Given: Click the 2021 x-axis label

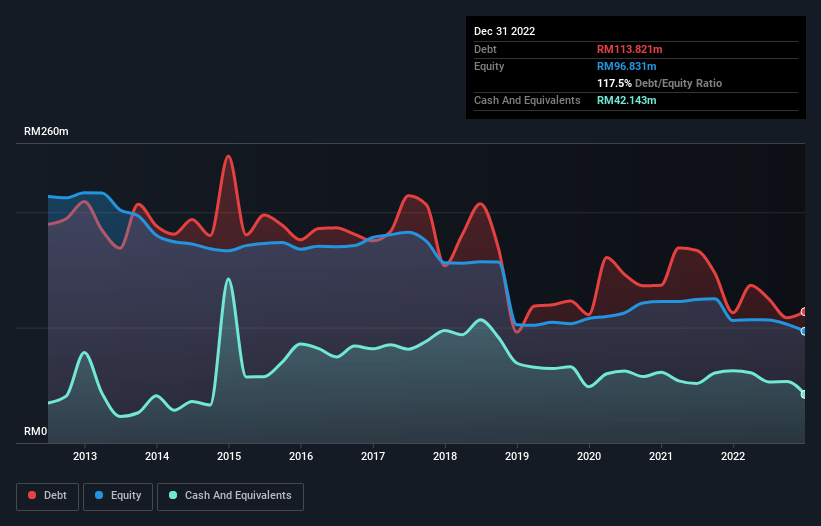Looking at the screenshot, I should click(x=661, y=456).
